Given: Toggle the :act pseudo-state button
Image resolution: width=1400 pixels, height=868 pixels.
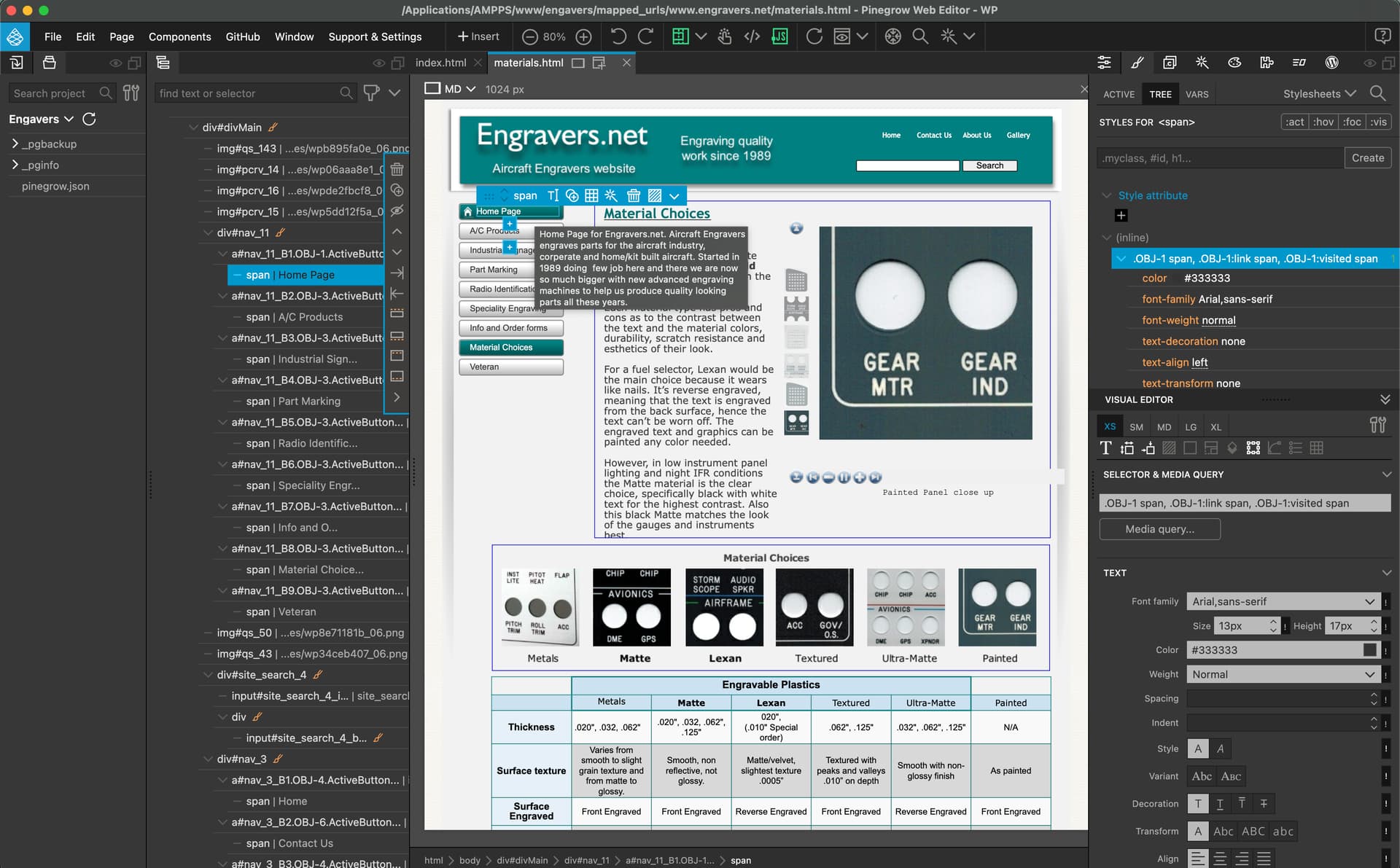Looking at the screenshot, I should [1294, 122].
